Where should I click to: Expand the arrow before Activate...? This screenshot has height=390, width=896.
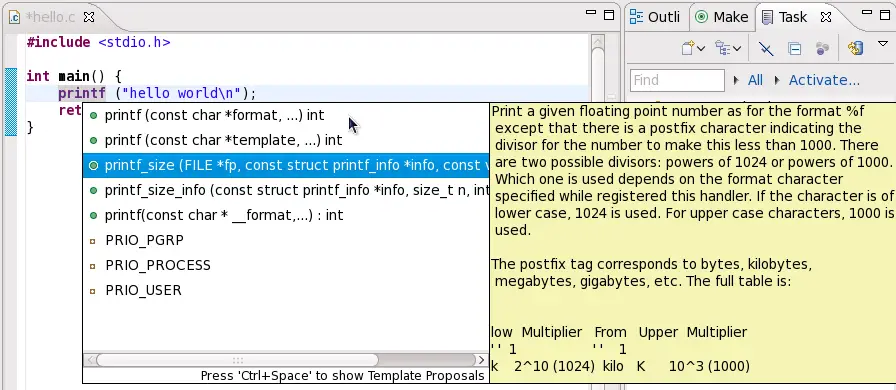tap(778, 80)
